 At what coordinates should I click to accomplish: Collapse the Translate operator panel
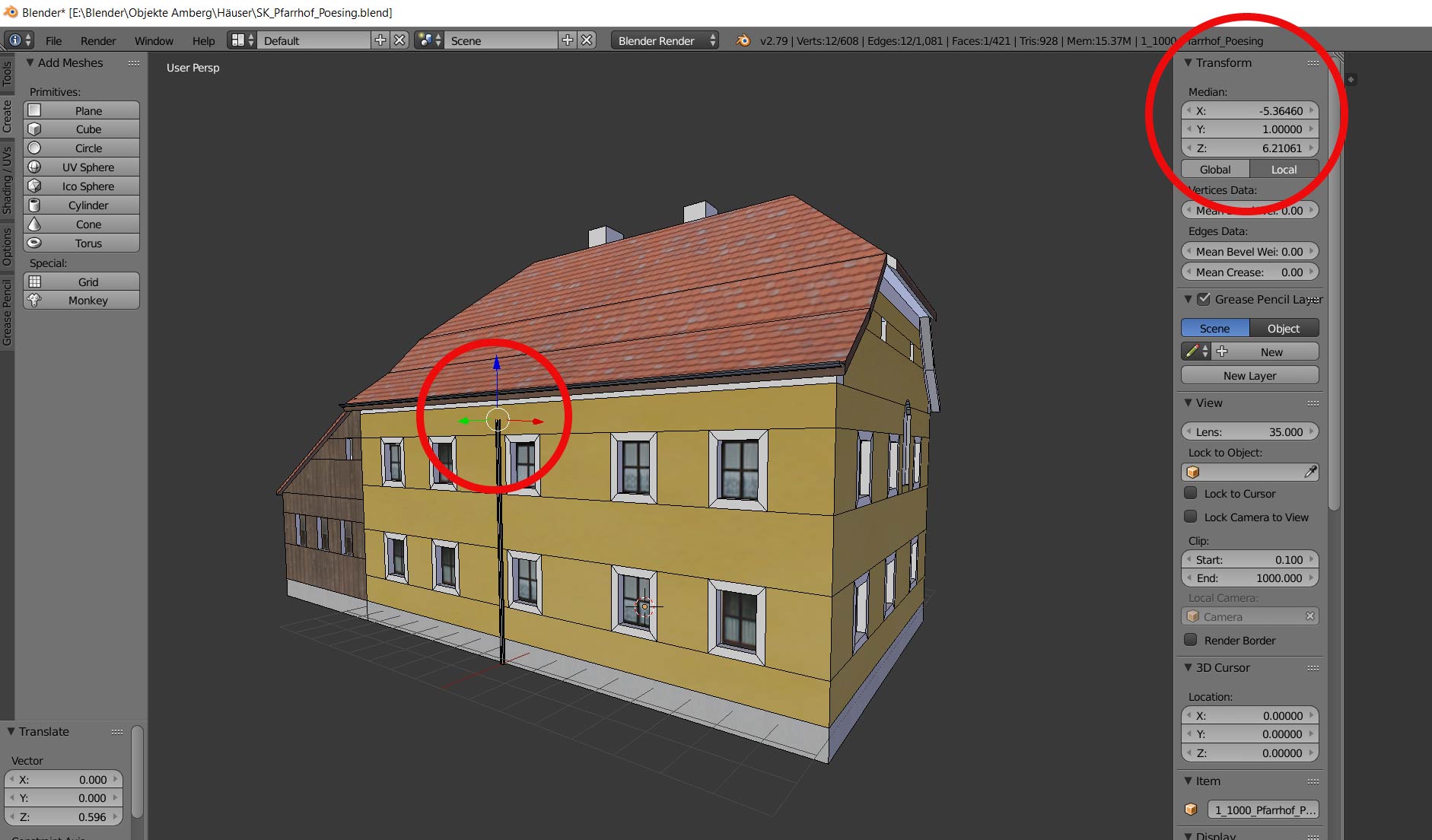11,731
